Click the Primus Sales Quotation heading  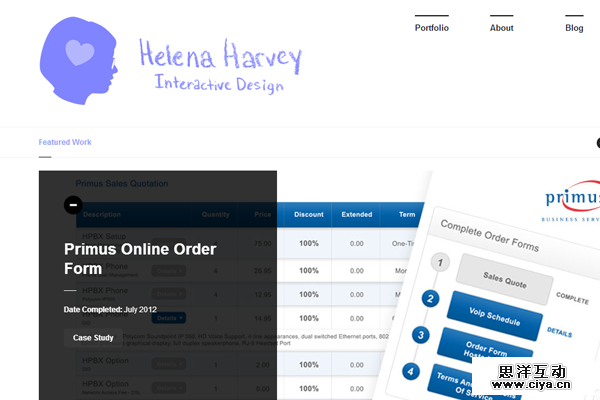click(x=122, y=183)
